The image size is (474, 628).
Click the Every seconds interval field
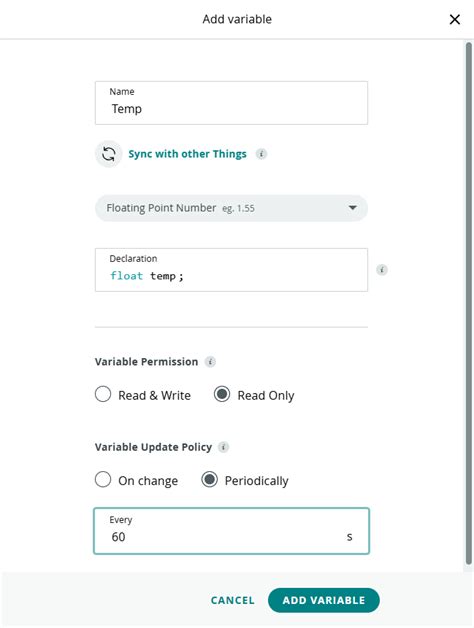tap(231, 531)
